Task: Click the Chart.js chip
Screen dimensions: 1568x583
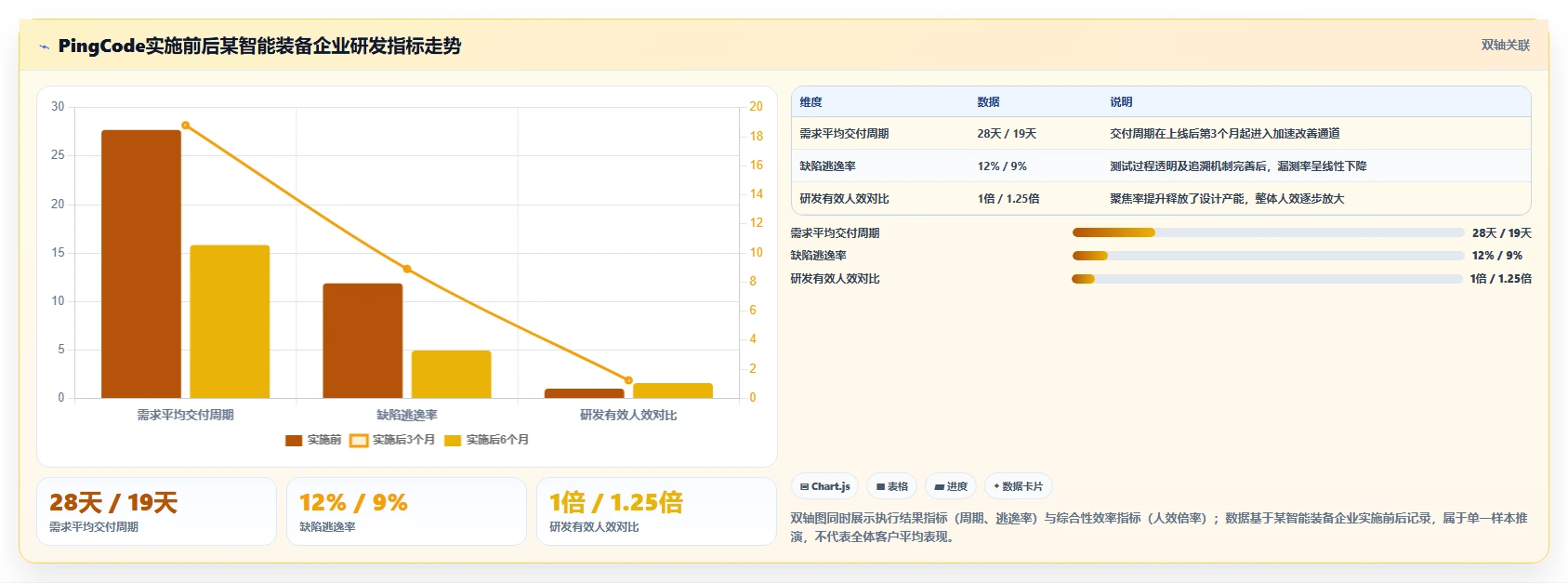Action: 825,486
